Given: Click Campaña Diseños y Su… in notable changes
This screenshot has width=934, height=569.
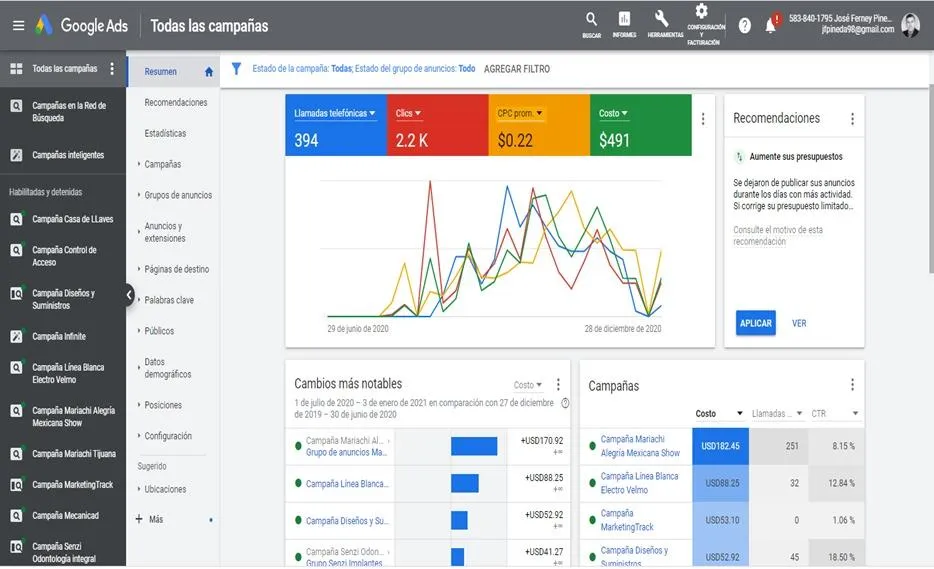Looking at the screenshot, I should (x=347, y=521).
